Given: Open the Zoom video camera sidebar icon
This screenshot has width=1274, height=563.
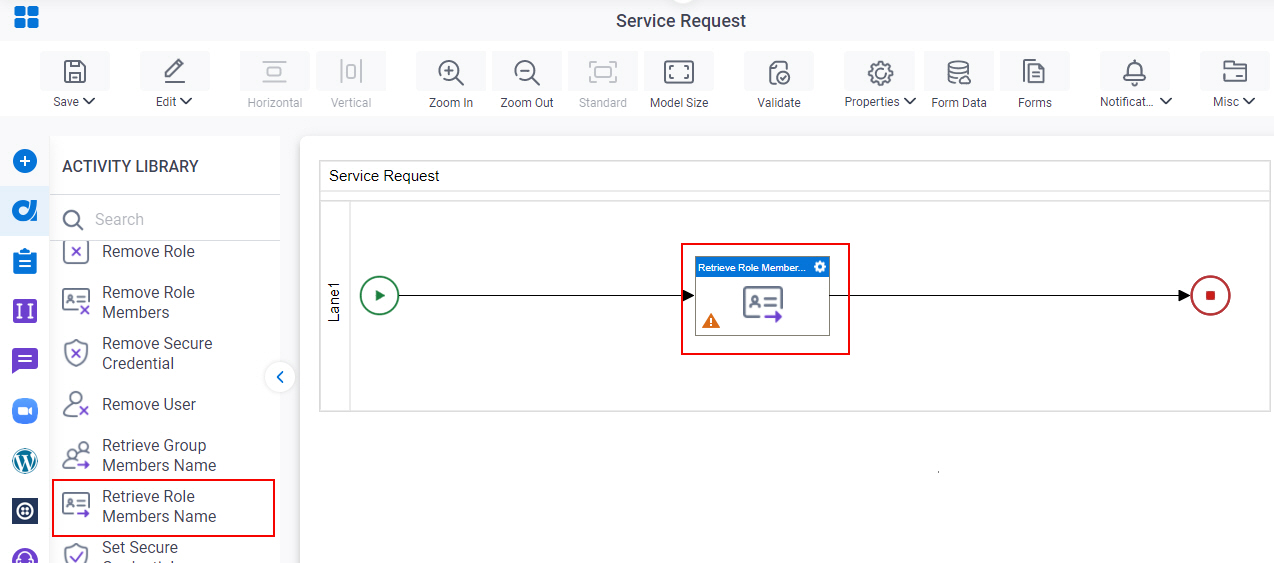Looking at the screenshot, I should (x=25, y=411).
